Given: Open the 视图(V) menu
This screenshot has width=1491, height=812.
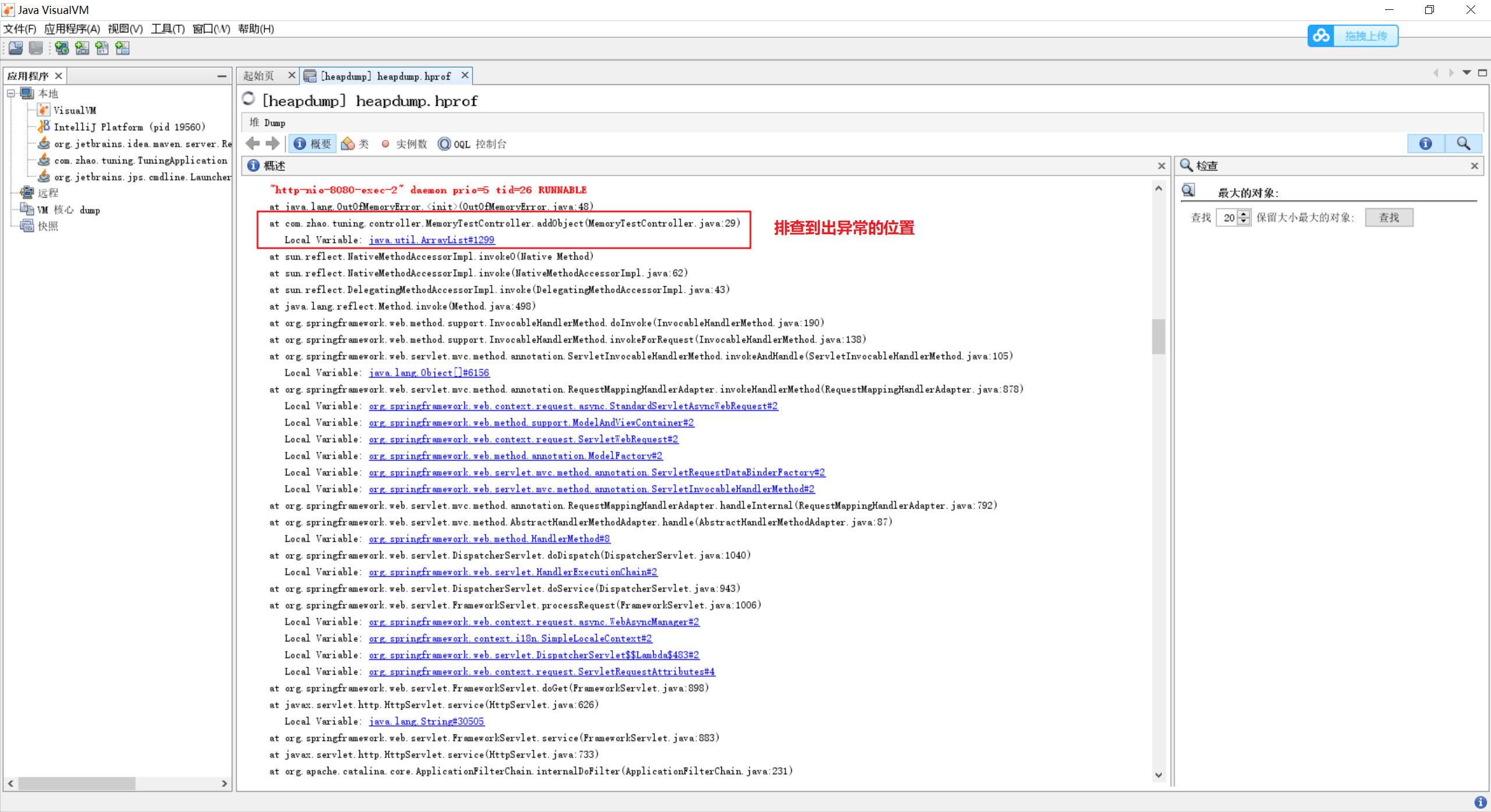Looking at the screenshot, I should (x=125, y=29).
